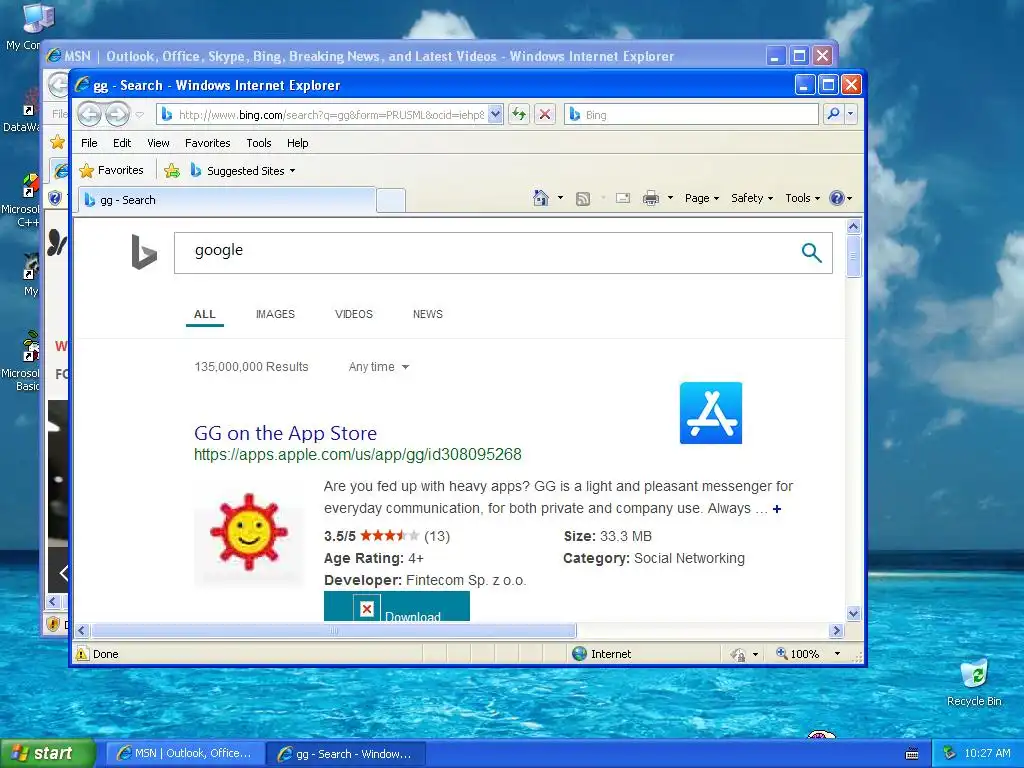Click the IE page icon in the gg - Search title bar
This screenshot has height=768, width=1024.
coord(82,85)
